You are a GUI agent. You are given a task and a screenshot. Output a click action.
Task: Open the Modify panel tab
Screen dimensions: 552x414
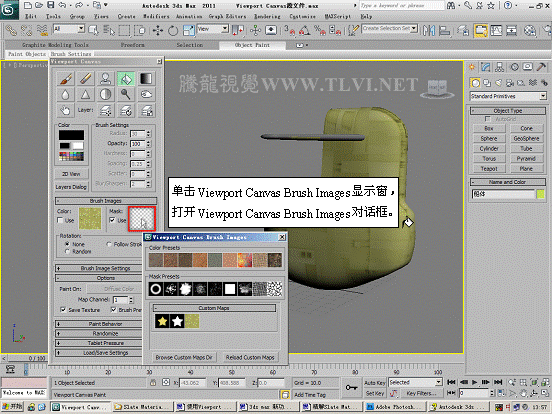[x=486, y=67]
